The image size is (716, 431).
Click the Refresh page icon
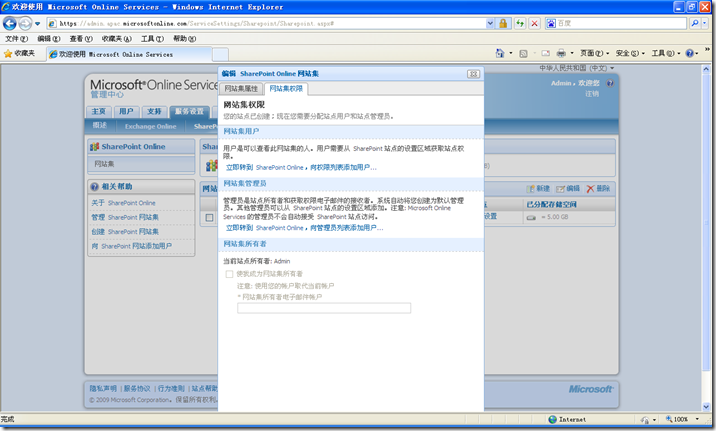(520, 23)
